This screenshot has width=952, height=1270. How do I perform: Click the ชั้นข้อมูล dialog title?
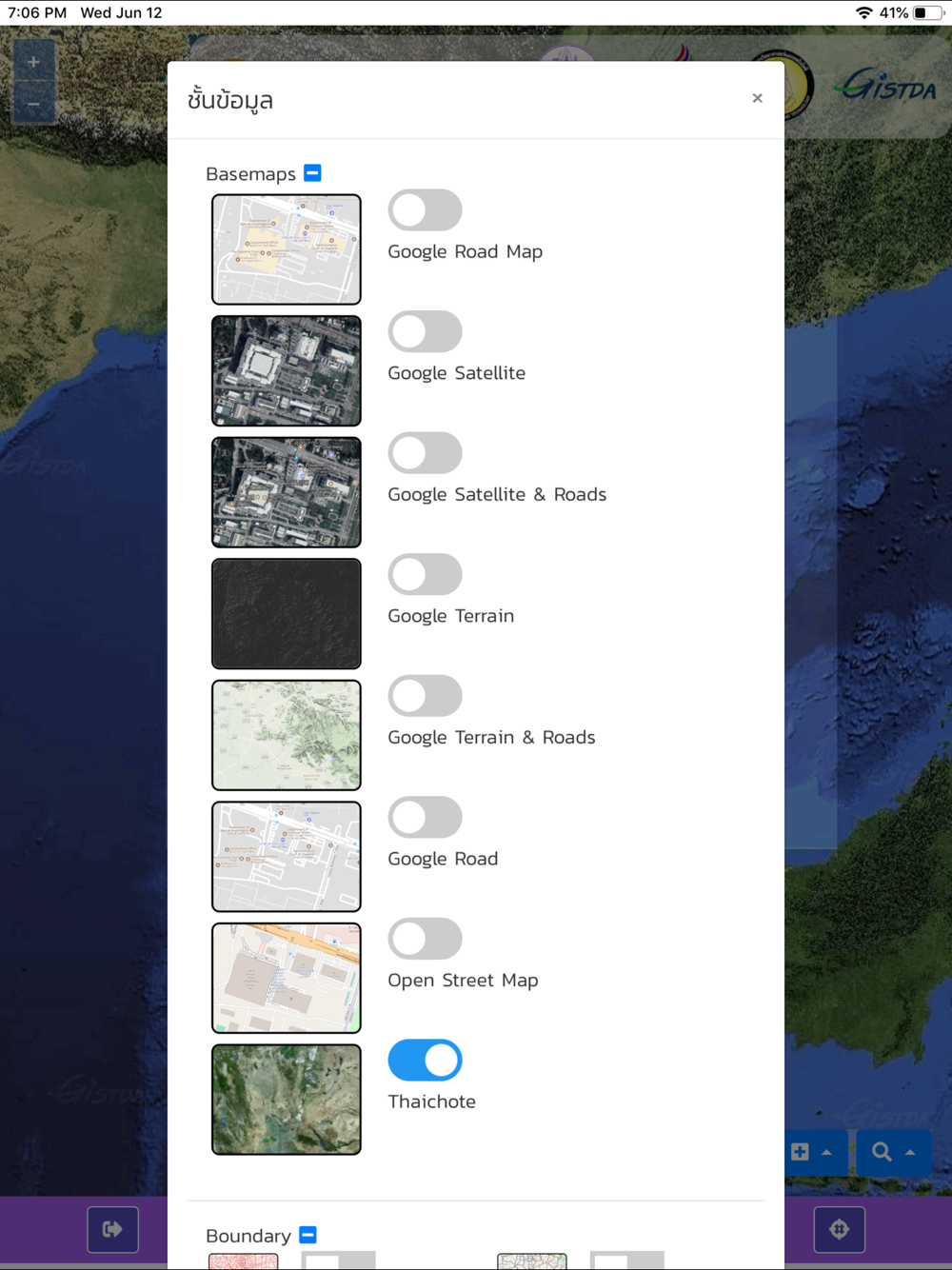[230, 99]
